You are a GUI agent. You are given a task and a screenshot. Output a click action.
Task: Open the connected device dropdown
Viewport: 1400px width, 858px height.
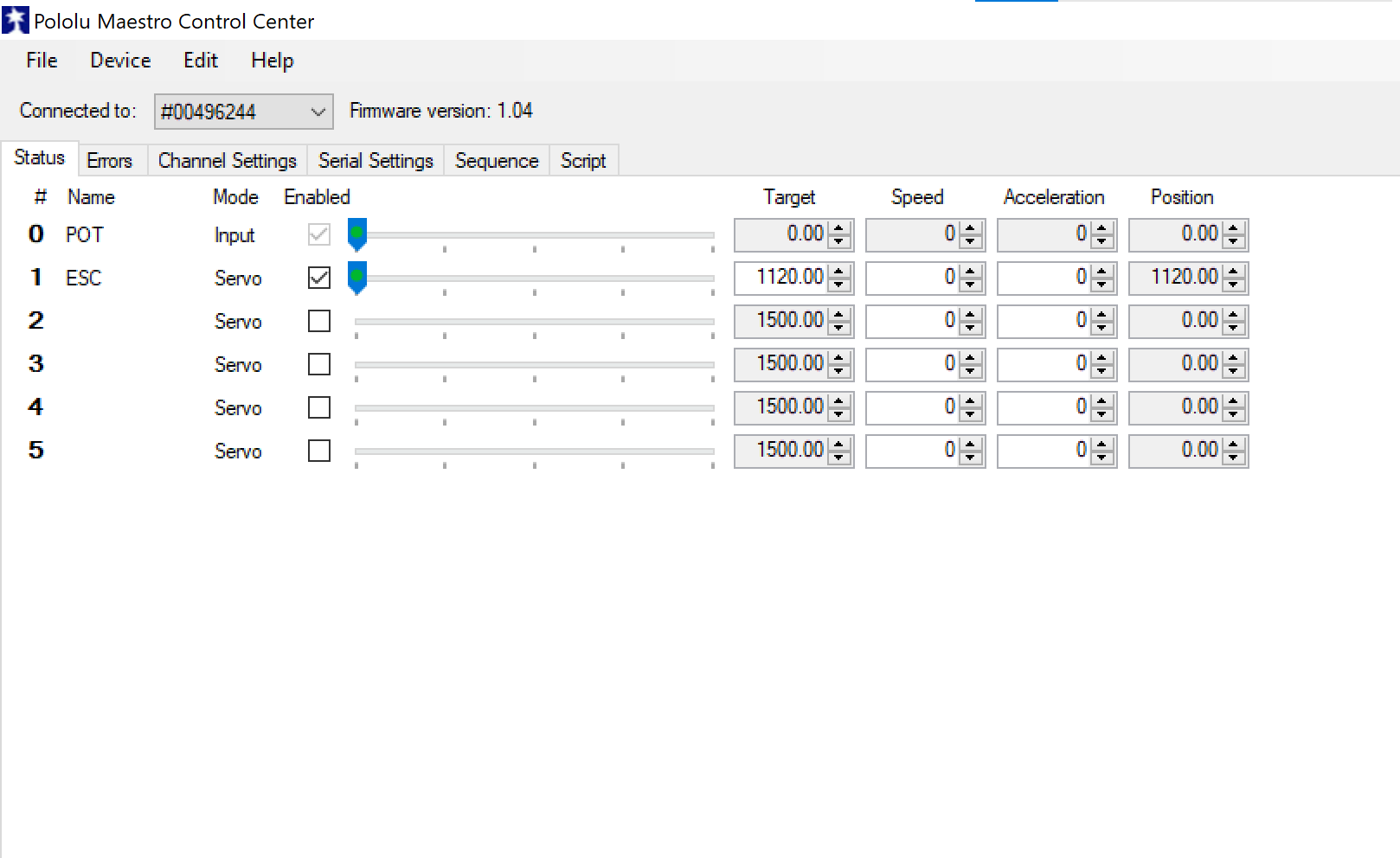(x=243, y=112)
